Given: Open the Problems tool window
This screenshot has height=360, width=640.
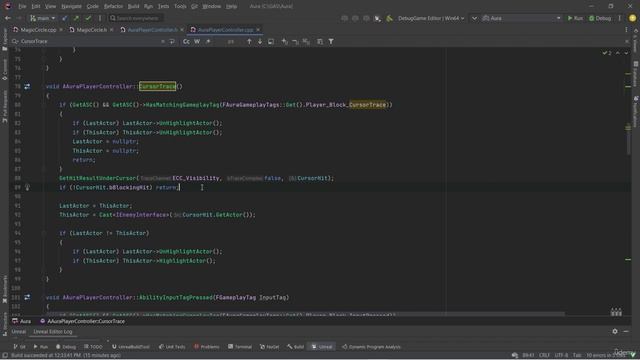Looking at the screenshot, I should [207, 347].
